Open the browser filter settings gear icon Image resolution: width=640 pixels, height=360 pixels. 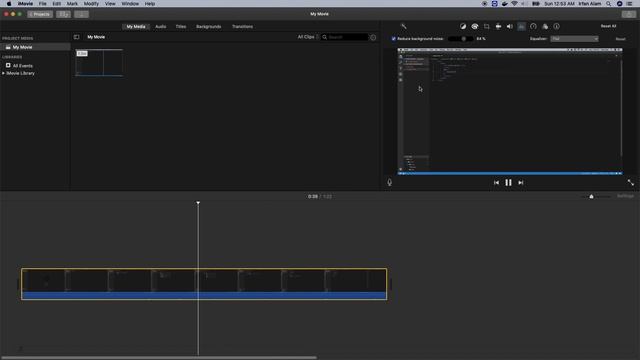tap(373, 37)
